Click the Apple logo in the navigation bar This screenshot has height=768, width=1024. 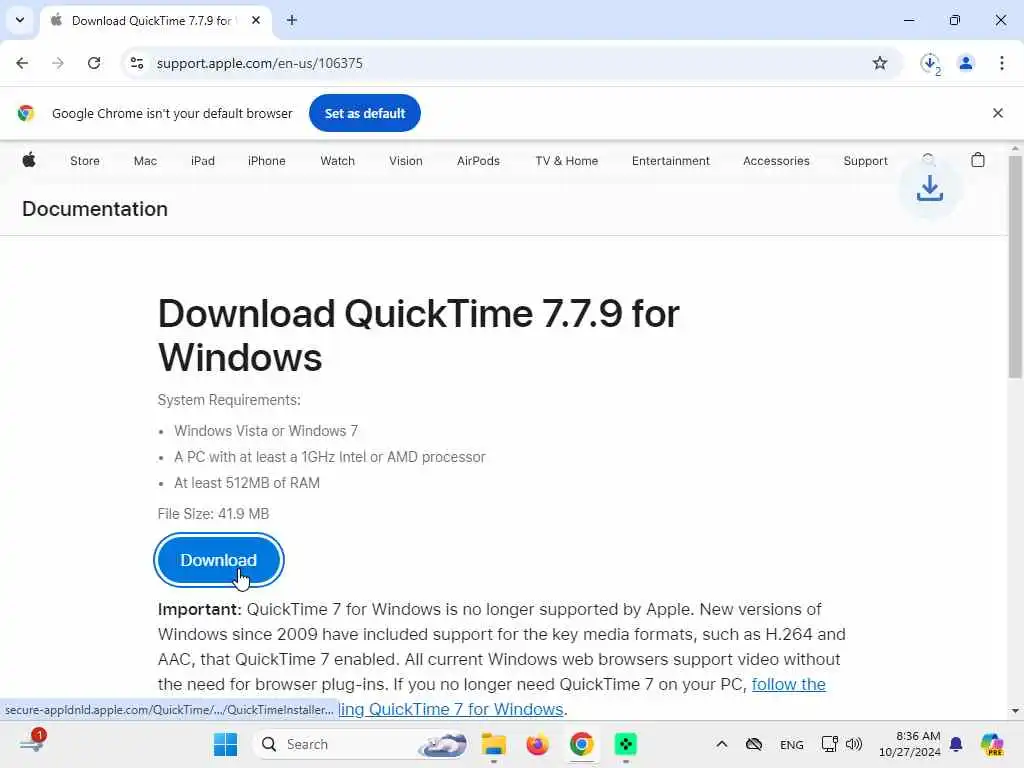tap(29, 160)
